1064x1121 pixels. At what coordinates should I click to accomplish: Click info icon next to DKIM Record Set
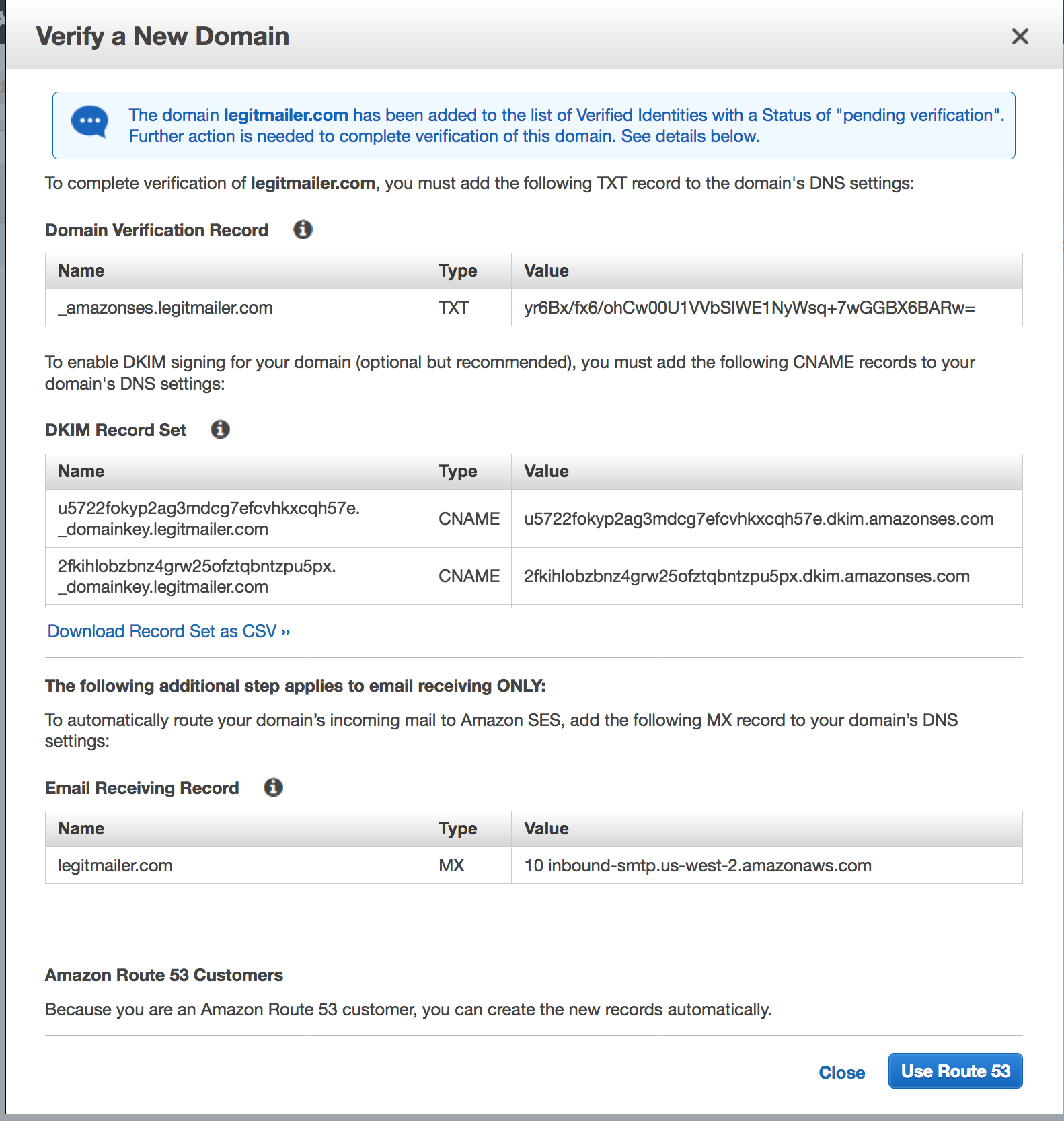pyautogui.click(x=220, y=429)
